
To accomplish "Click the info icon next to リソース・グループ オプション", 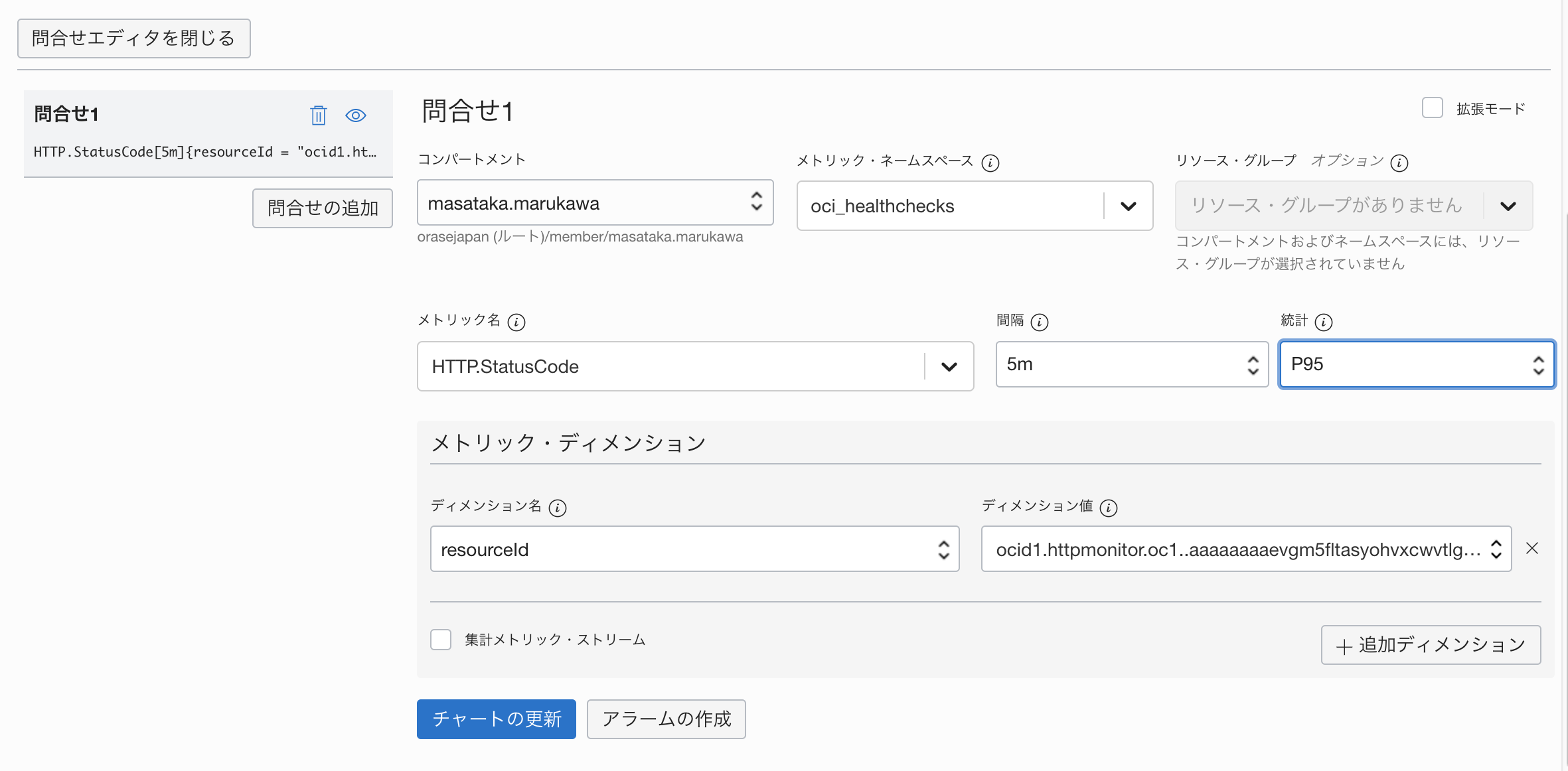I will point(1399,163).
